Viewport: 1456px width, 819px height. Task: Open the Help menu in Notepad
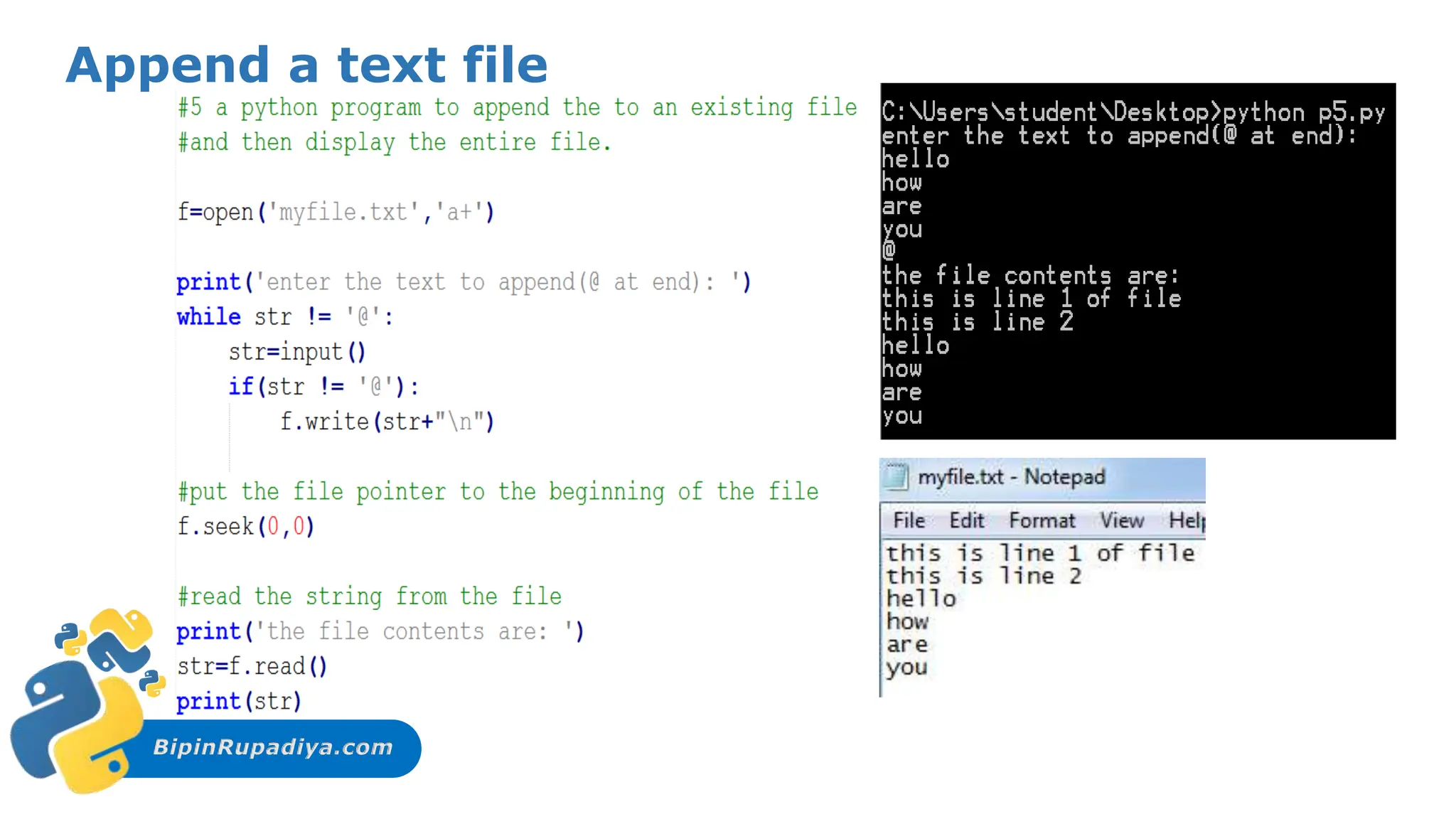coord(1187,520)
